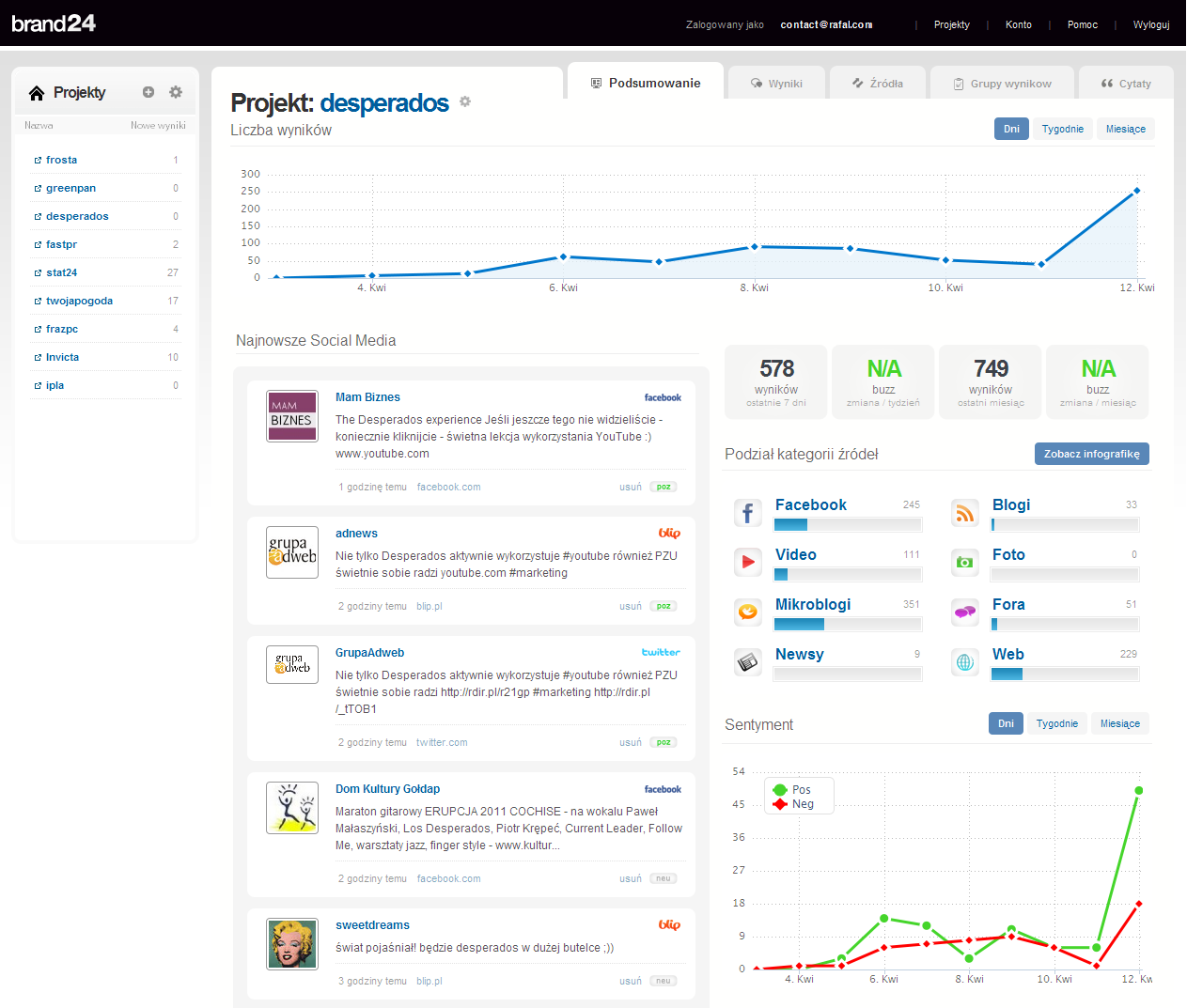Click blip logo on adnews post

[x=669, y=533]
